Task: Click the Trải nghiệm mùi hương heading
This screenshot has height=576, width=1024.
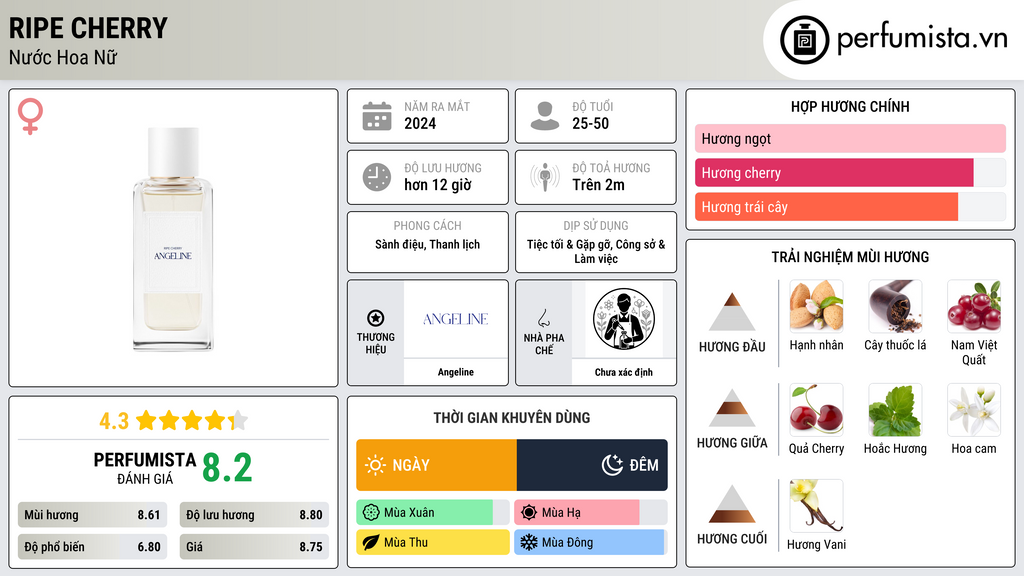Action: coord(850,257)
